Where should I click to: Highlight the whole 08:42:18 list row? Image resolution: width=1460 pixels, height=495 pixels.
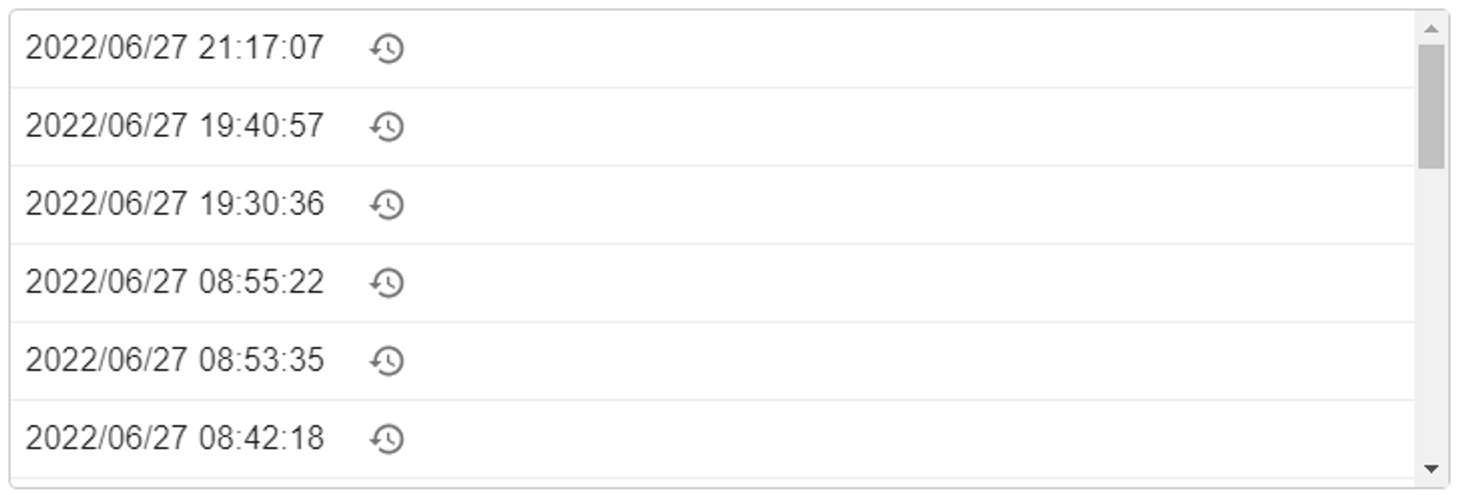[713, 439]
